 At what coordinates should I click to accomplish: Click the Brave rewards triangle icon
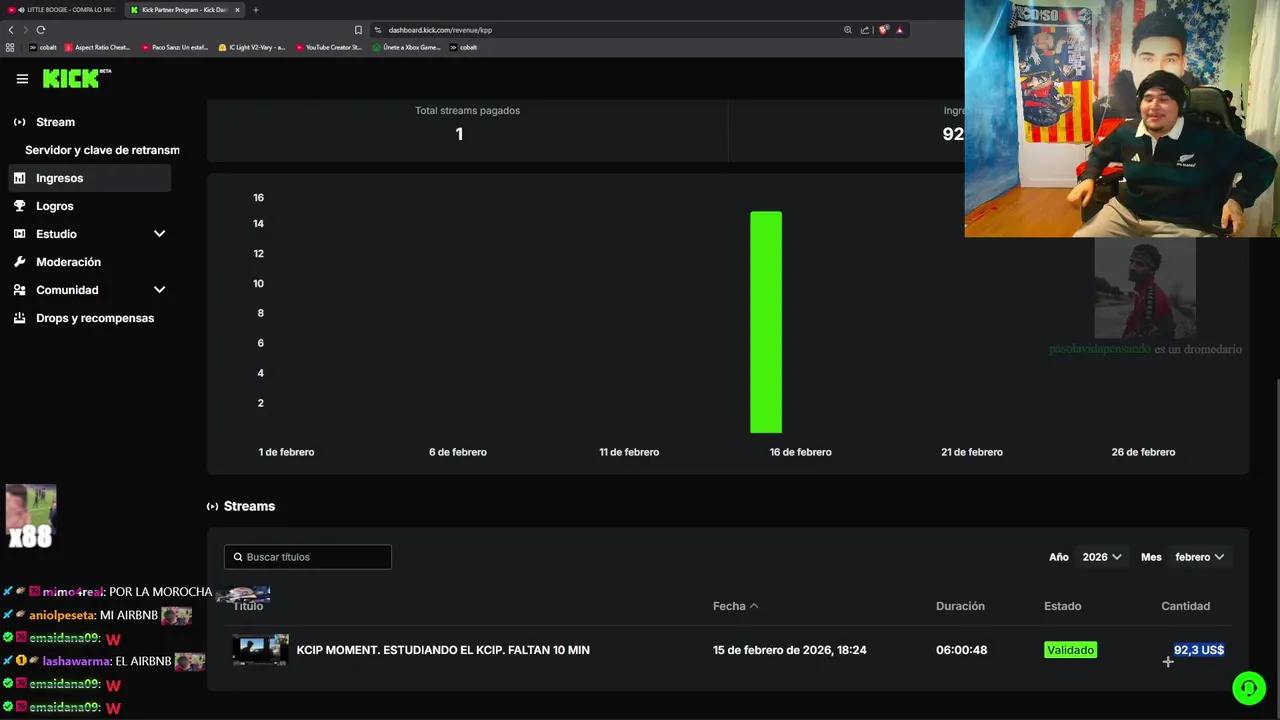coord(899,30)
